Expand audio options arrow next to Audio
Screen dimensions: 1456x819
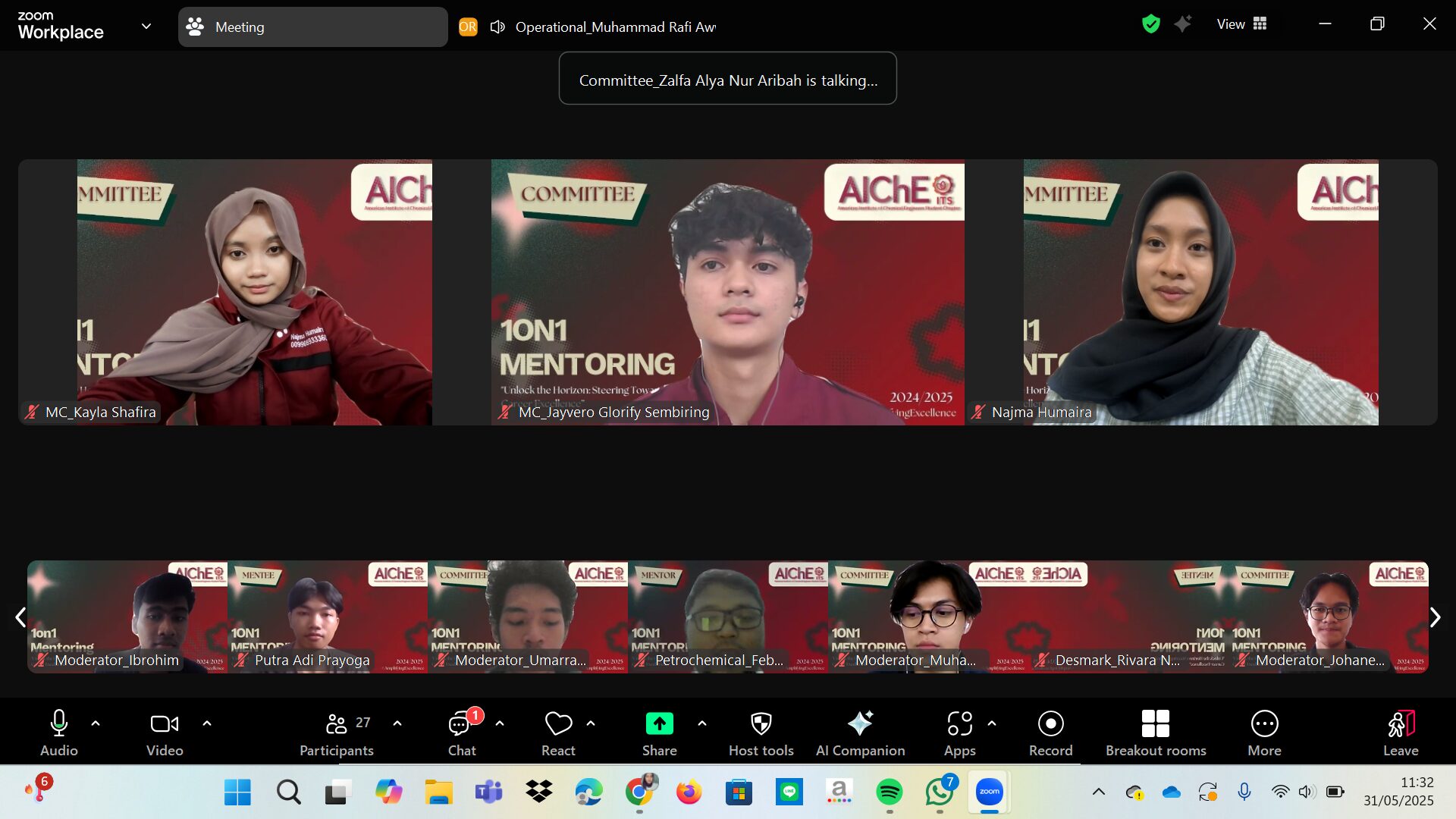(96, 723)
